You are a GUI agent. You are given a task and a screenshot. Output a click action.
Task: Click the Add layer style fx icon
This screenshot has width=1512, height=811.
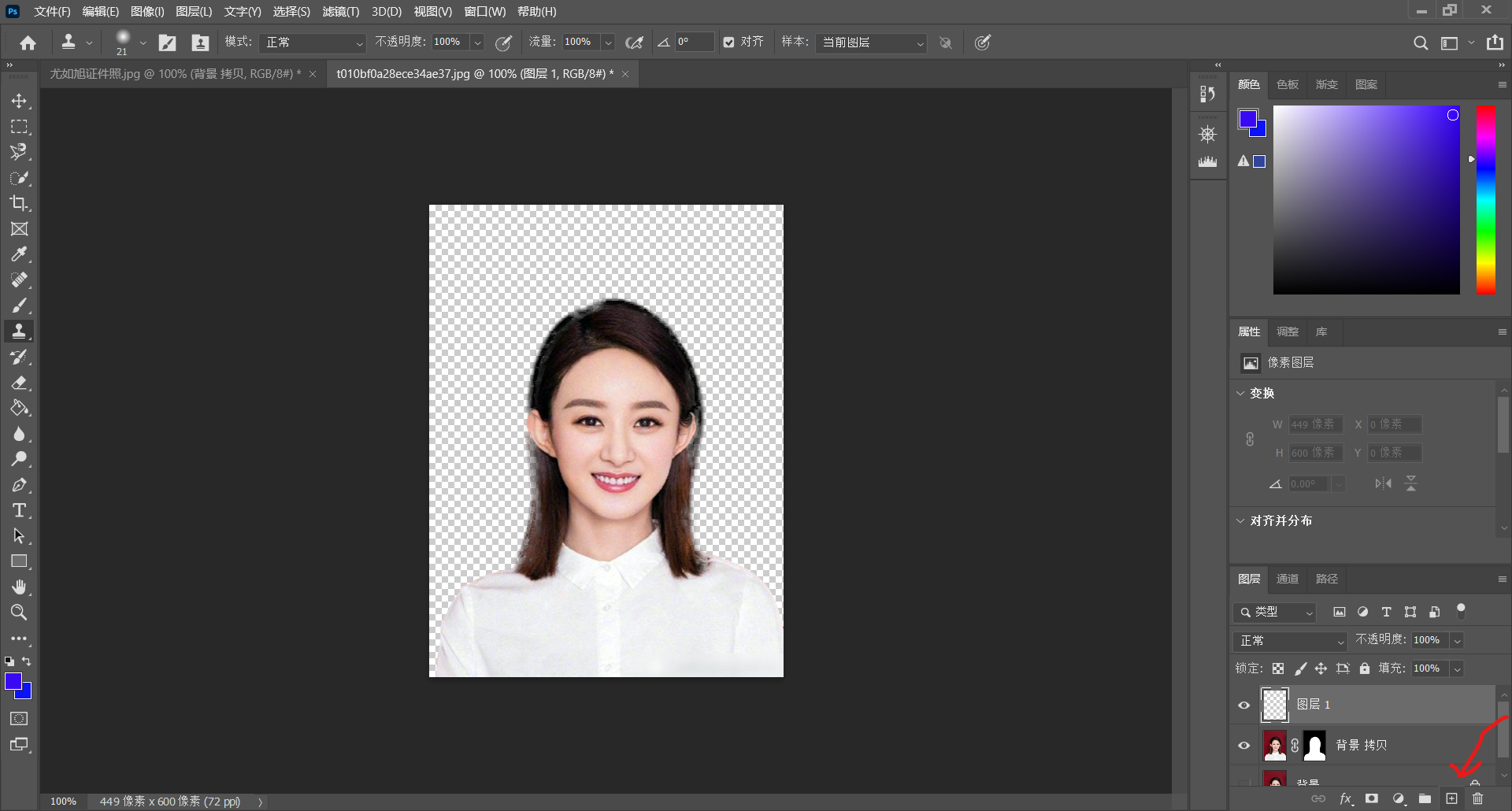tap(1347, 798)
